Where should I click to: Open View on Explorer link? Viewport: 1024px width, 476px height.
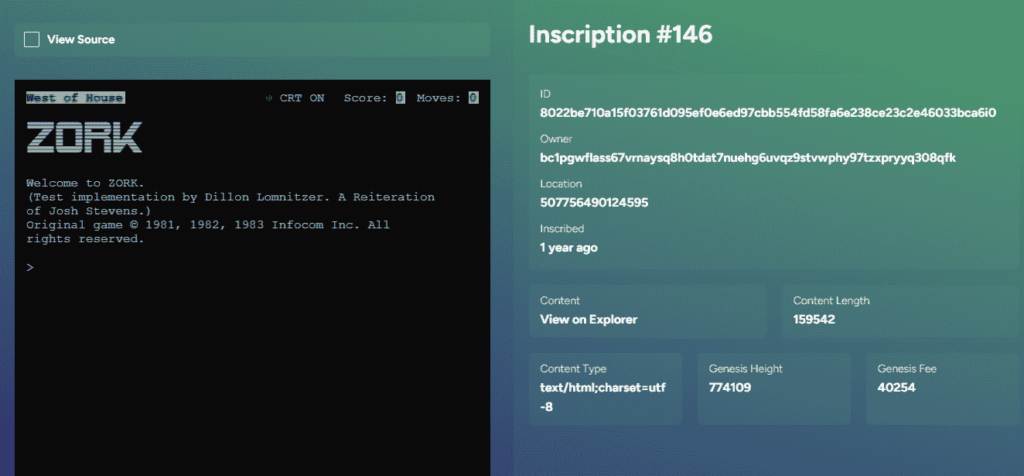tap(588, 320)
